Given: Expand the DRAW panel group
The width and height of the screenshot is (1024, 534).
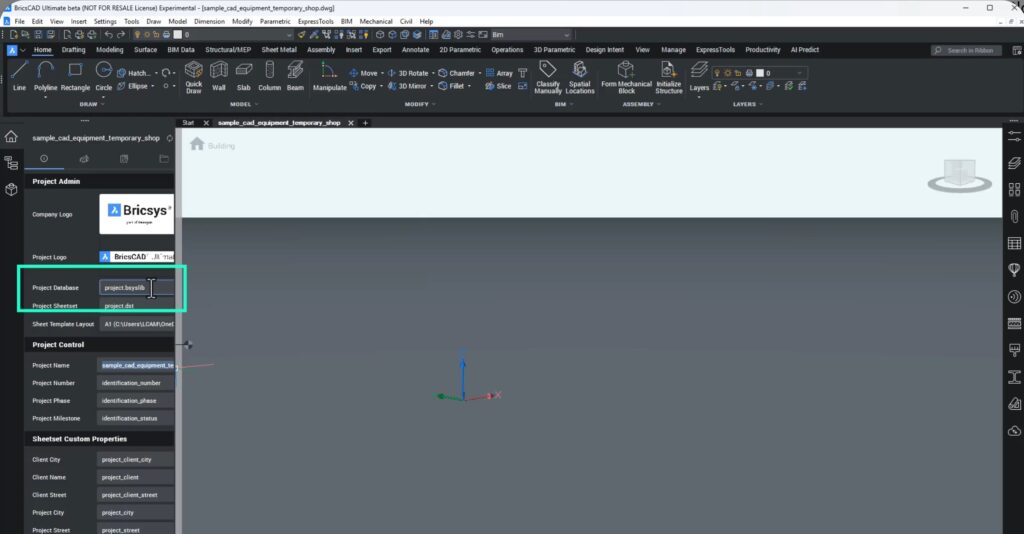Looking at the screenshot, I should point(91,104).
